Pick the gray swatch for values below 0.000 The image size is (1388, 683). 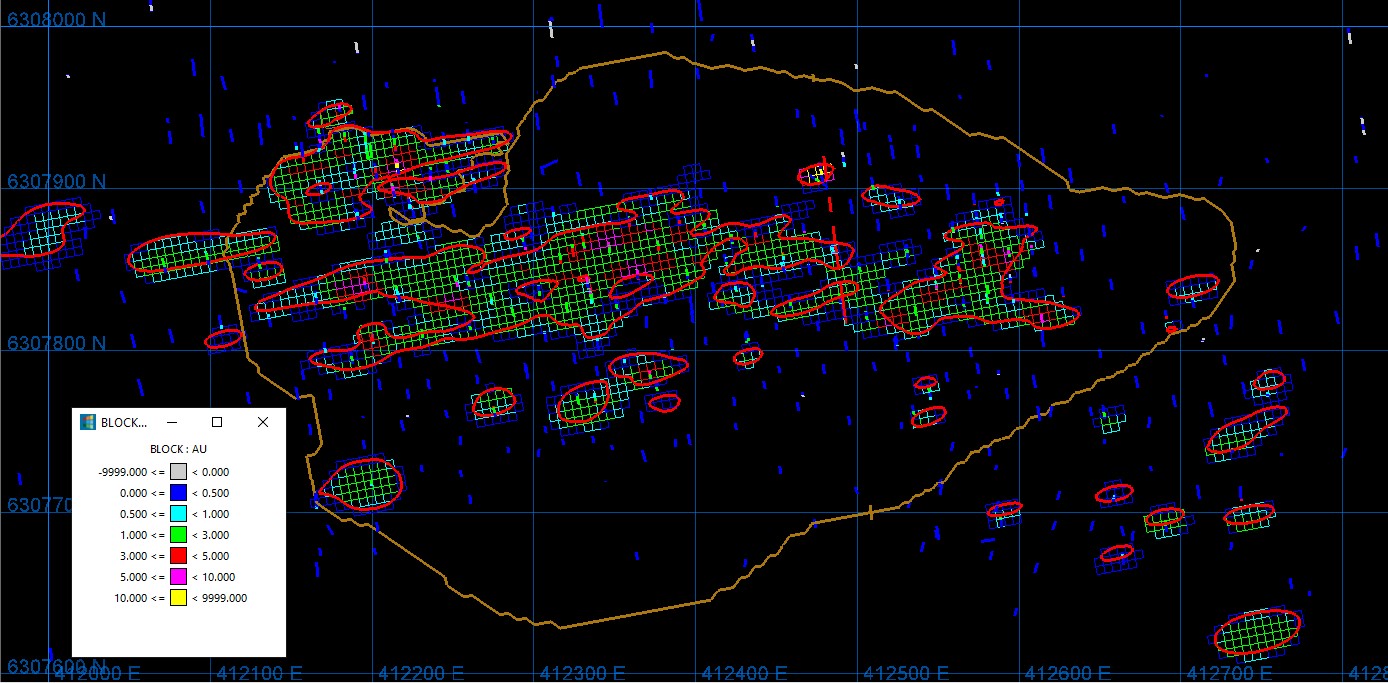178,472
